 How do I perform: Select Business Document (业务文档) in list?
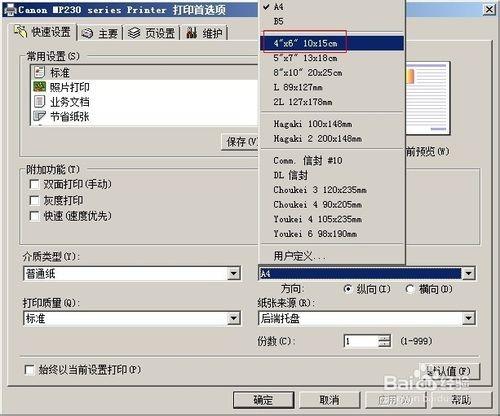pyautogui.click(x=145, y=101)
